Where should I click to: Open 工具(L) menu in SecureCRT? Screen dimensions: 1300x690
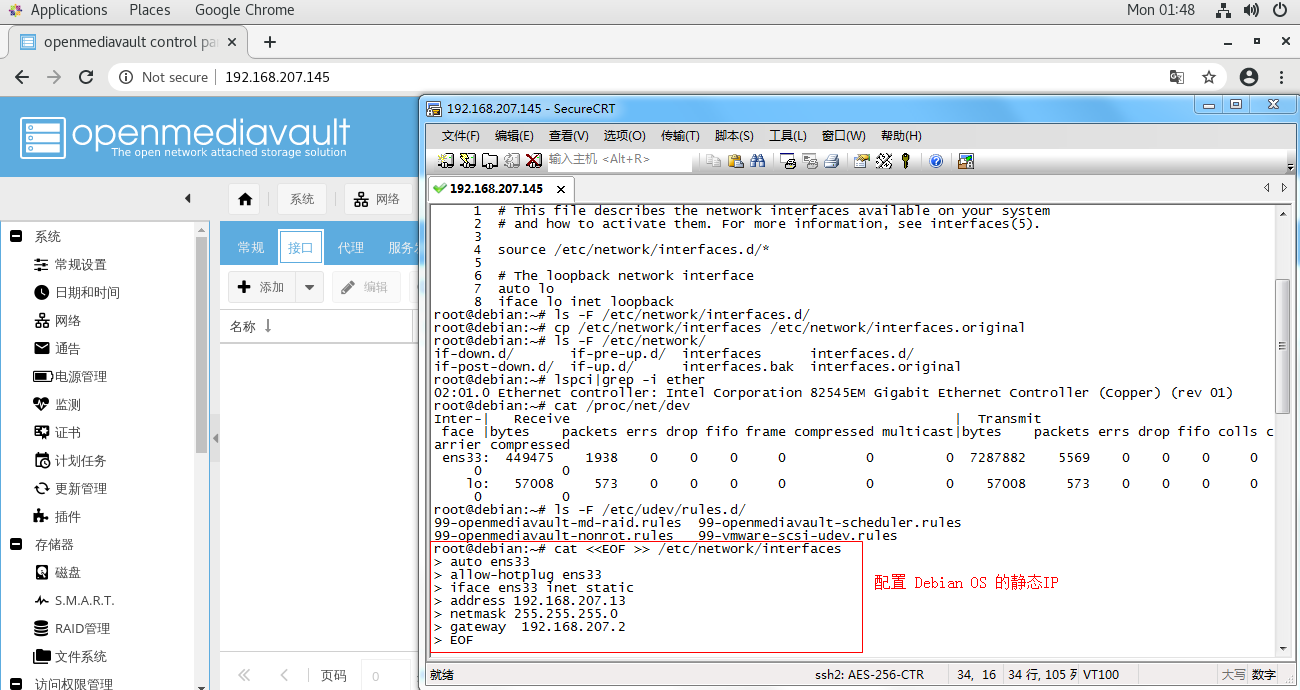(788, 135)
